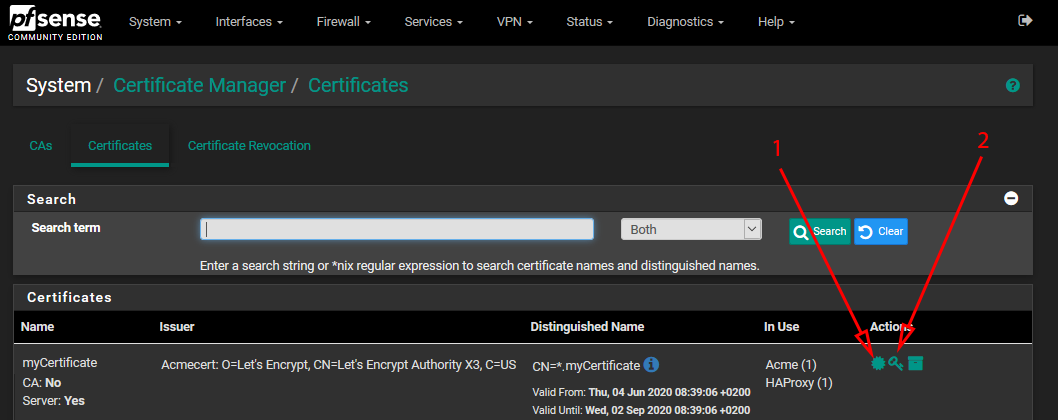Click the export private key icon
The image size is (1058, 420).
pos(896,363)
